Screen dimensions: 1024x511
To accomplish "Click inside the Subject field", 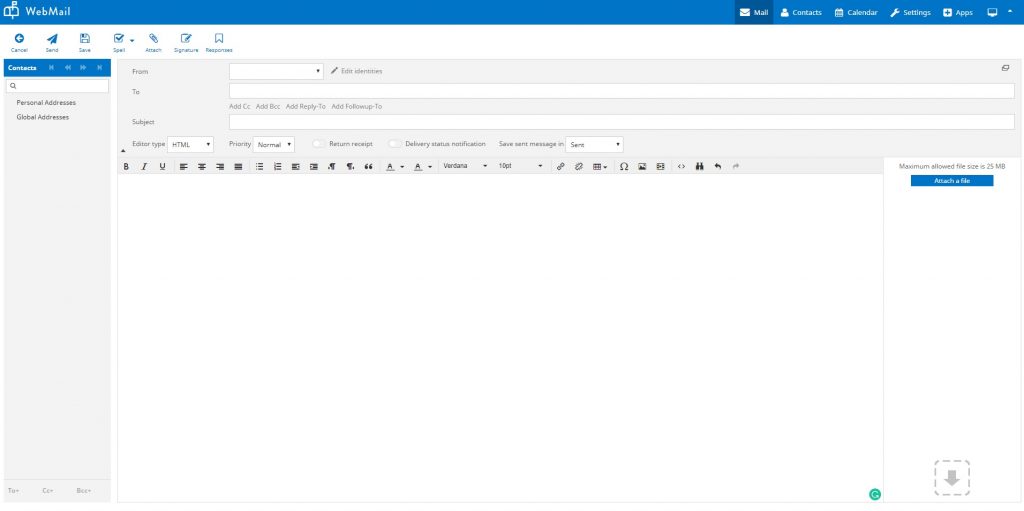I will [622, 122].
